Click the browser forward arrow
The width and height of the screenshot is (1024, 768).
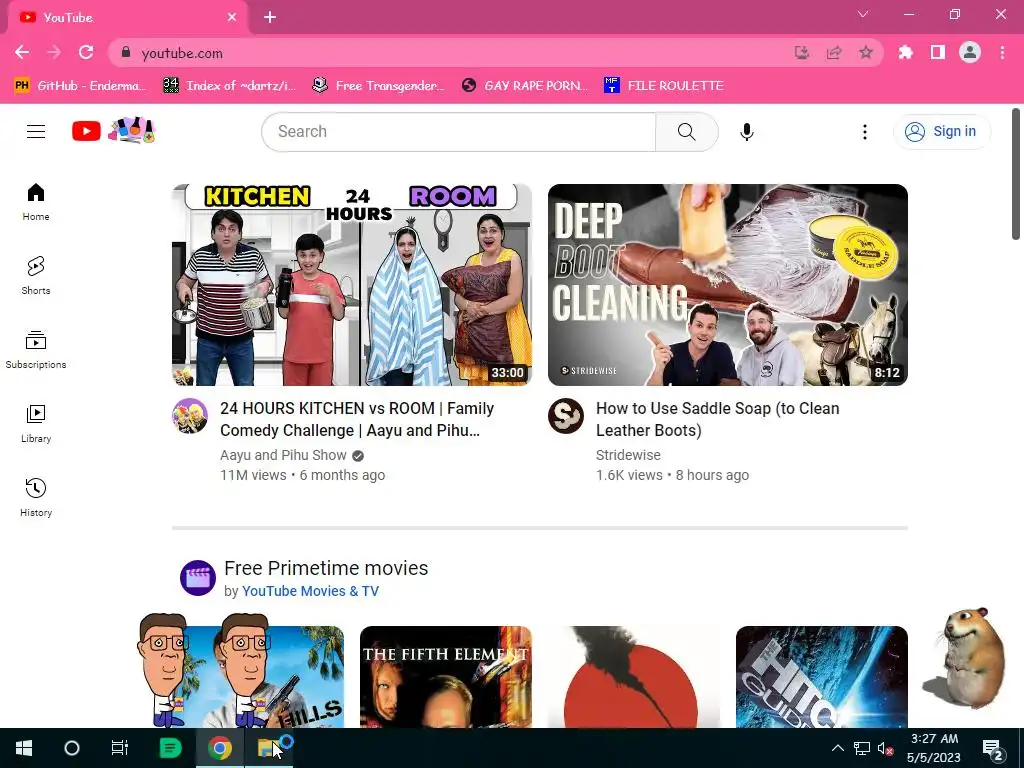[x=54, y=52]
